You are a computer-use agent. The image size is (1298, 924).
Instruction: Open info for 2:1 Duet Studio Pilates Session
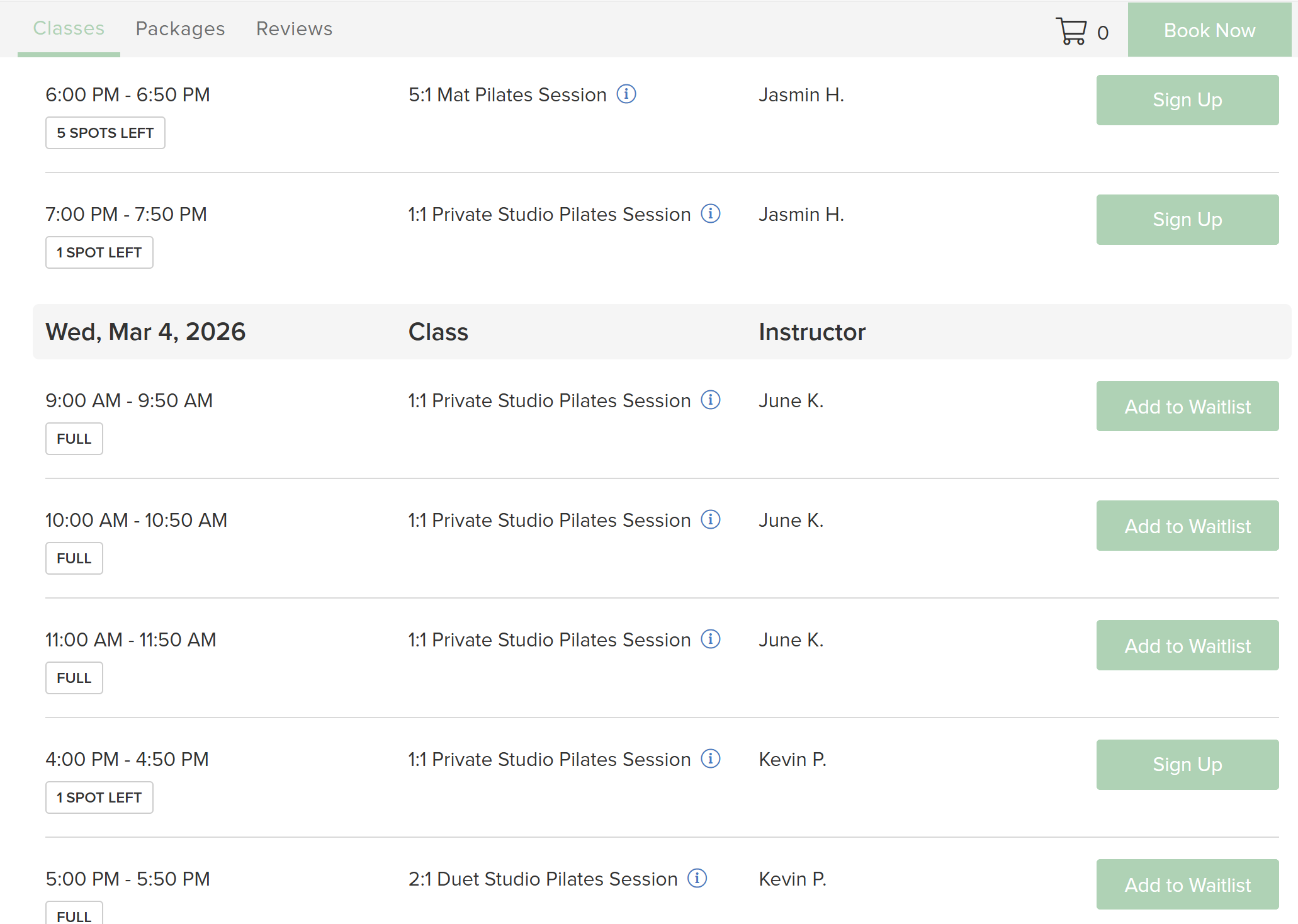[697, 879]
